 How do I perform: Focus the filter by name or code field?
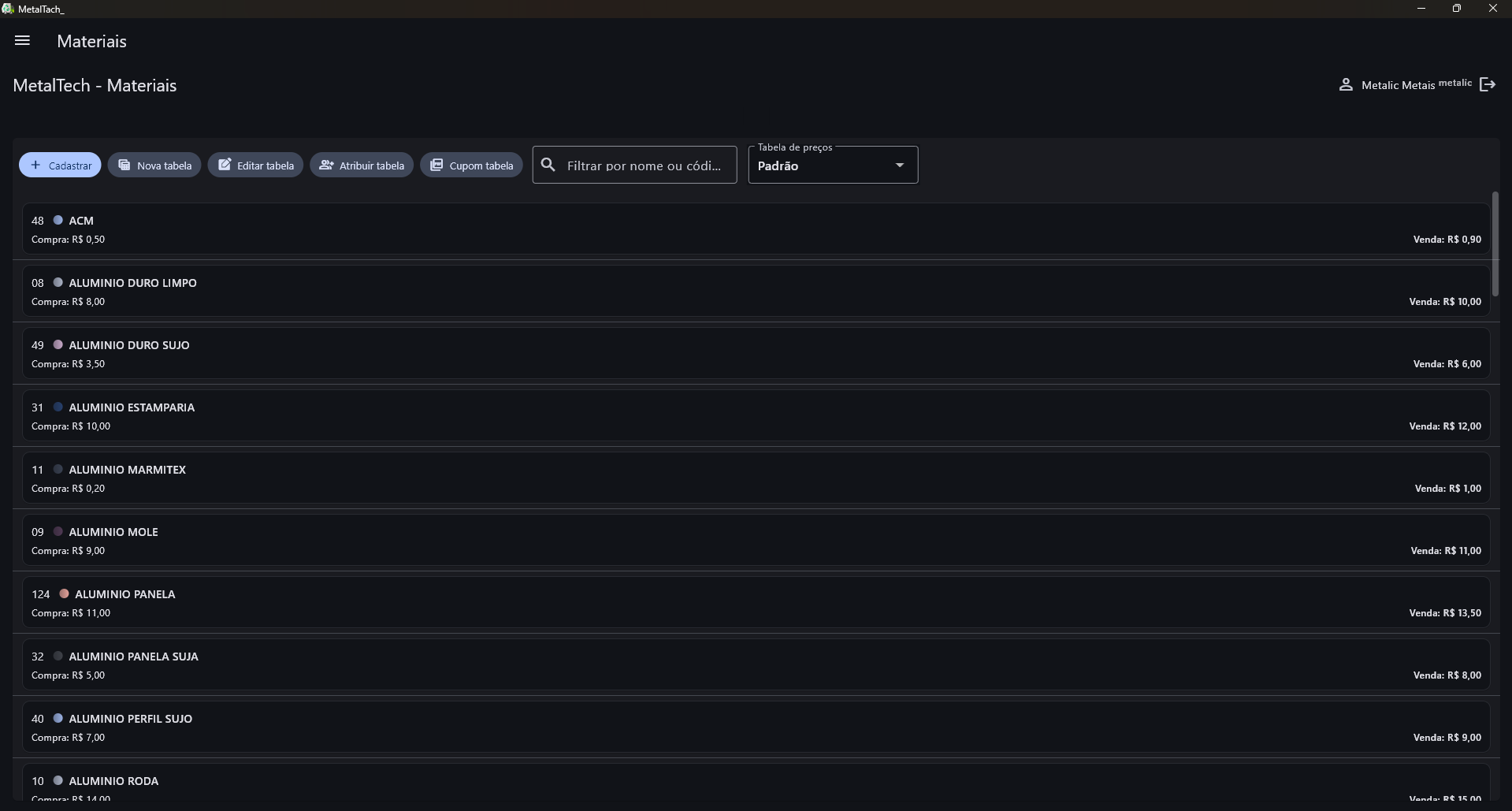click(644, 165)
